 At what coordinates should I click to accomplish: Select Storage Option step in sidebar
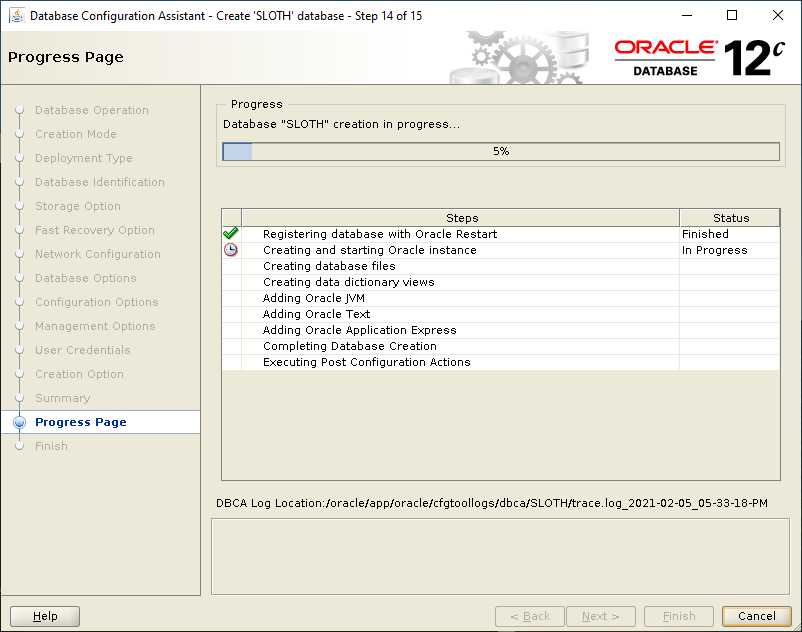pyautogui.click(x=78, y=206)
